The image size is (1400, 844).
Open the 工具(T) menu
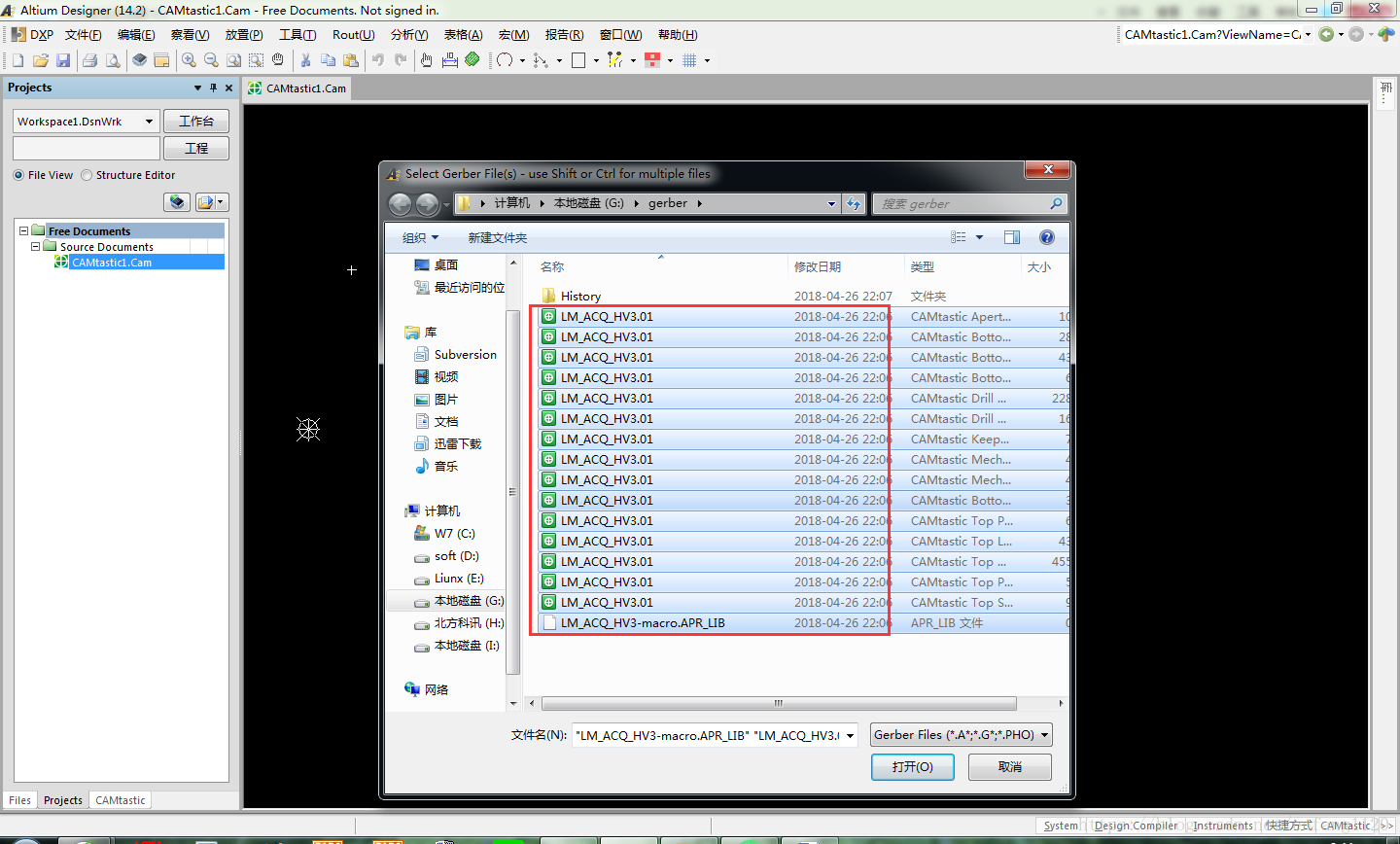point(297,34)
